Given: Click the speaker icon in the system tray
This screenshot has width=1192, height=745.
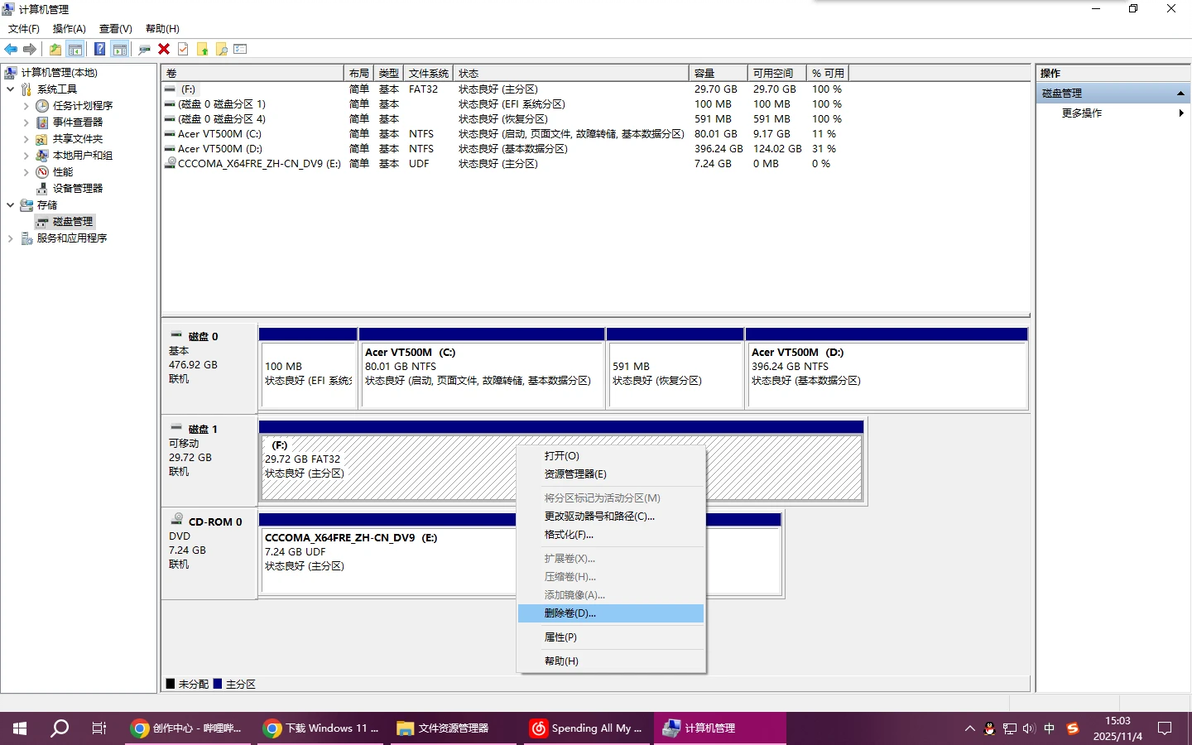Looking at the screenshot, I should (x=1030, y=728).
